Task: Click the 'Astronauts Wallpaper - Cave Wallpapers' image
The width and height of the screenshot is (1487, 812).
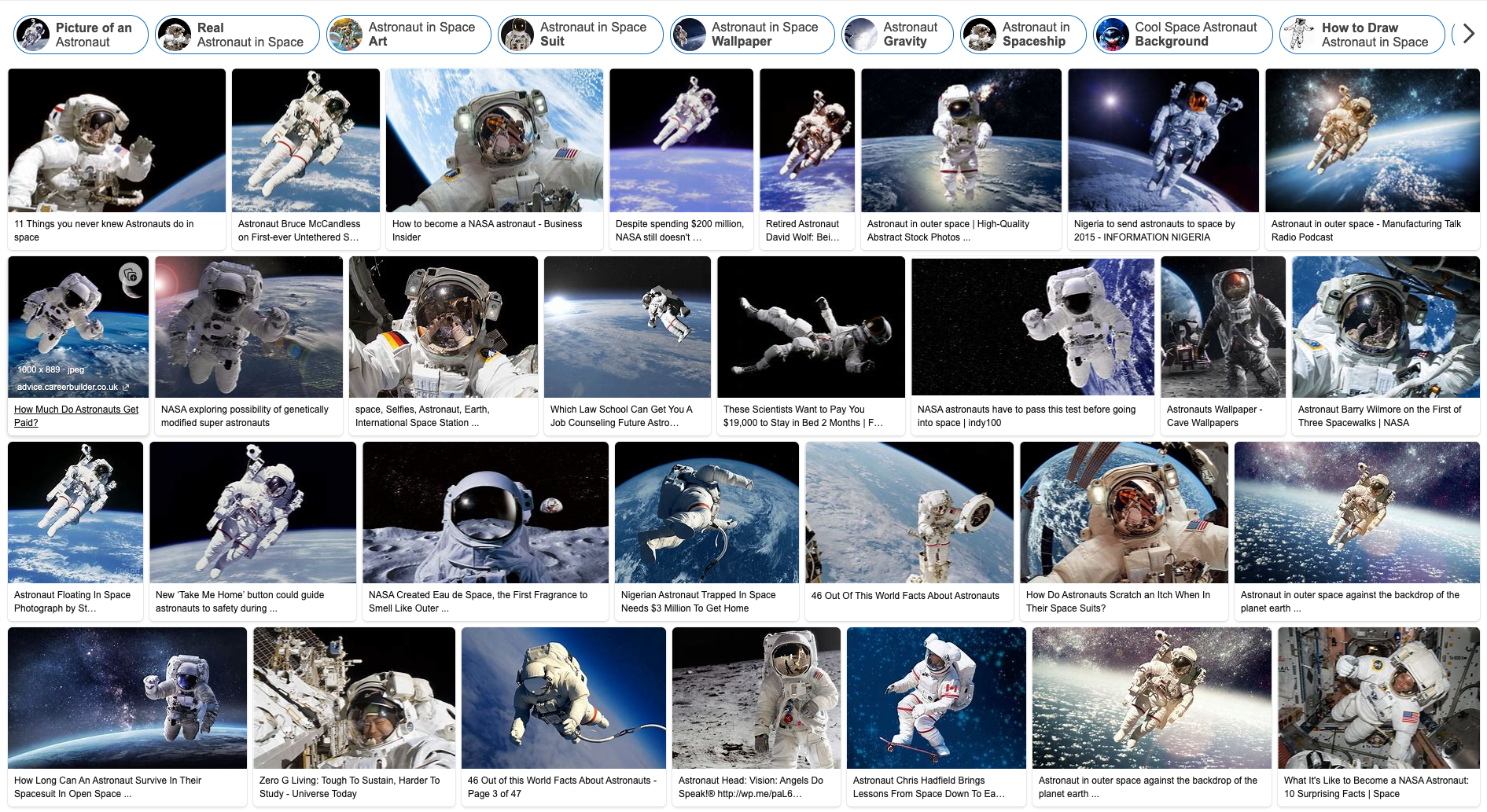Action: [1223, 326]
